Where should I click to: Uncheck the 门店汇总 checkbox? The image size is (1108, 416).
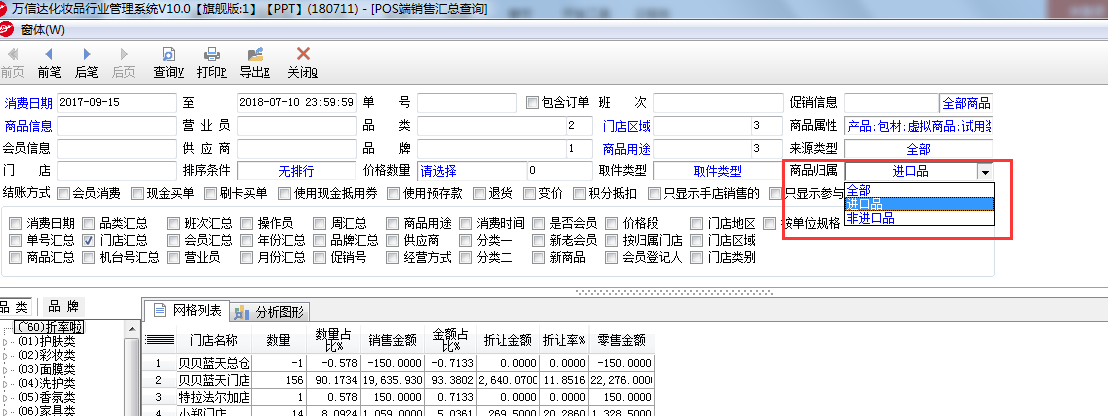click(x=88, y=240)
